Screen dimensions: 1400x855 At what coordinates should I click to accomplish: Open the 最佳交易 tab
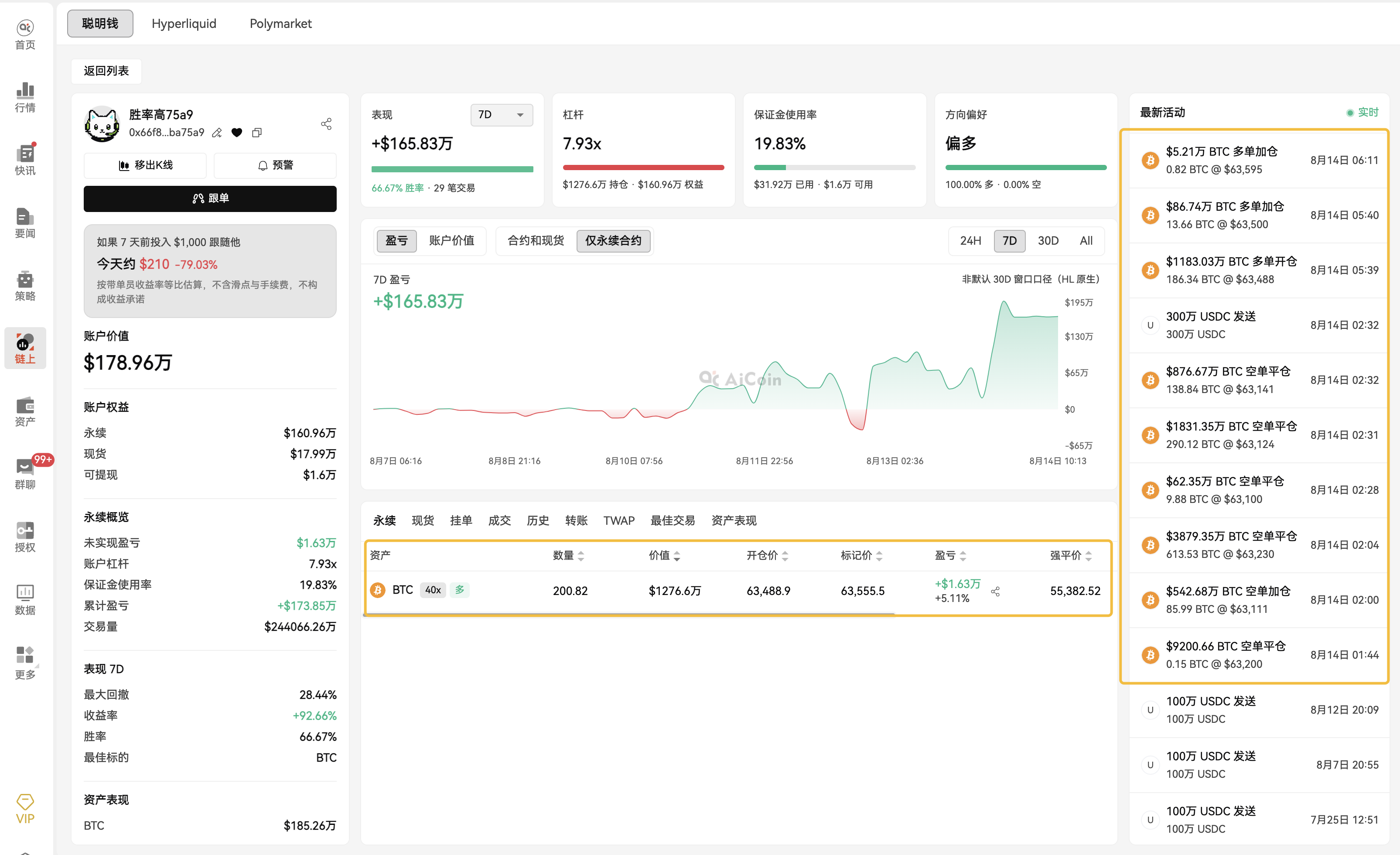[x=673, y=520]
